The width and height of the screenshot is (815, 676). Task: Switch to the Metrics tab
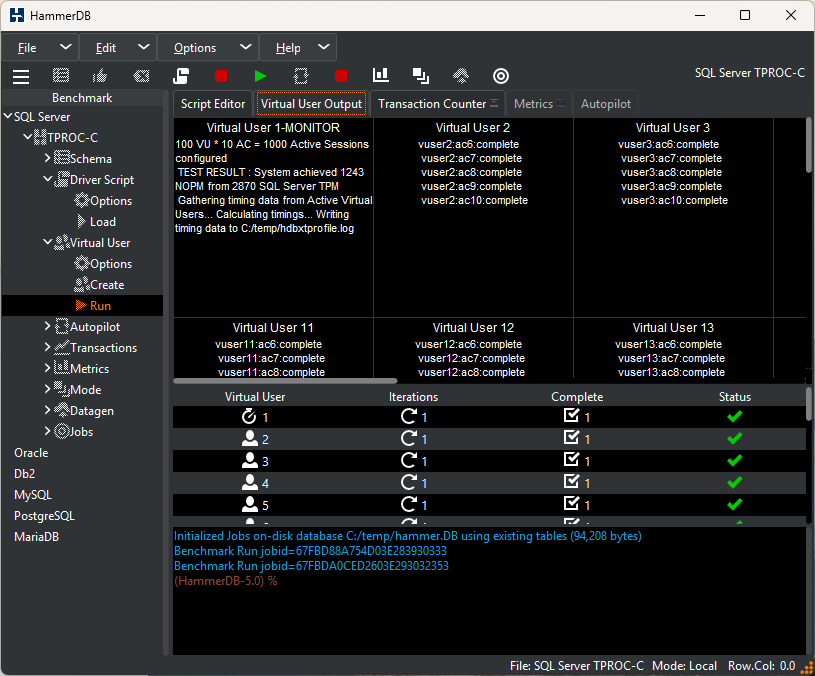[539, 104]
